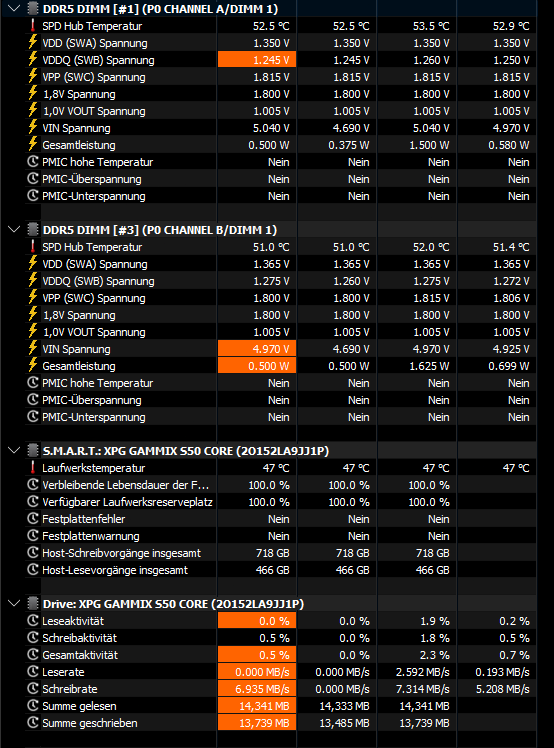Click clock icon of Summe geschrieben row
This screenshot has height=748, width=554.
32,722
